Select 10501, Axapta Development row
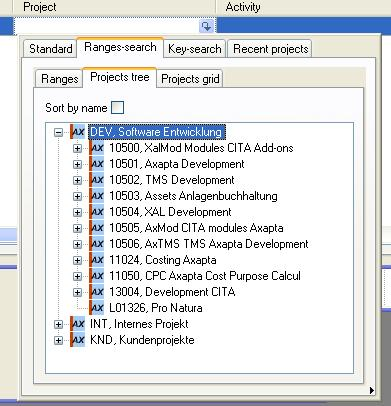391x406 pixels. tap(177, 164)
